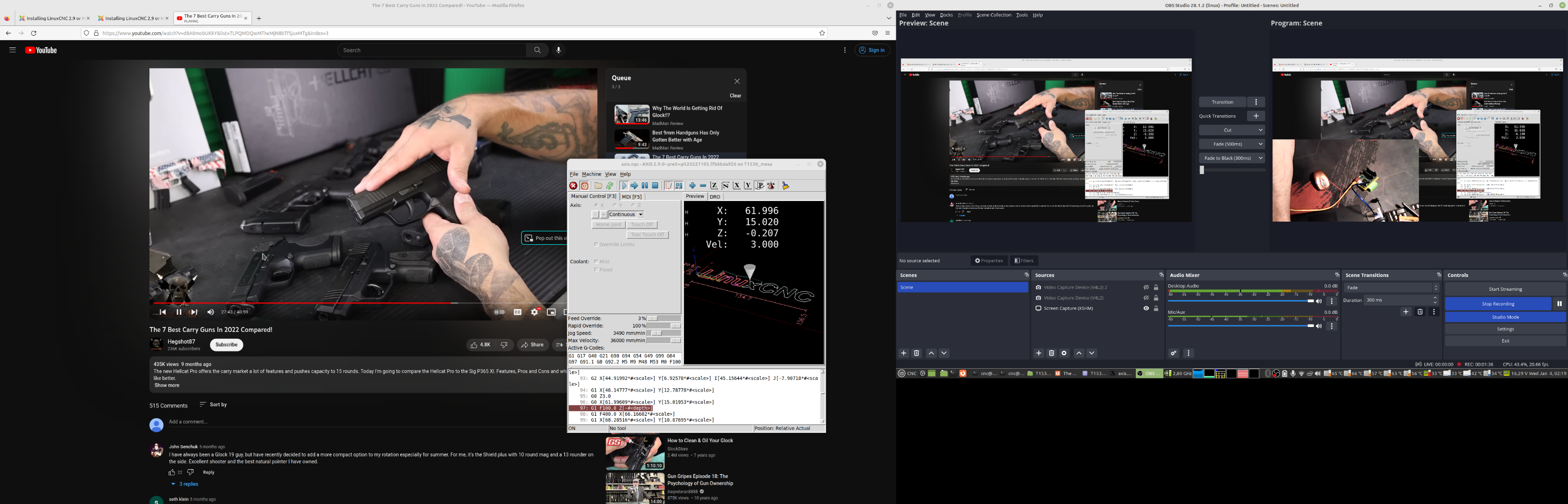Hide the Screen Capture (XSHM) source
This screenshot has height=504, width=1568.
click(1146, 308)
